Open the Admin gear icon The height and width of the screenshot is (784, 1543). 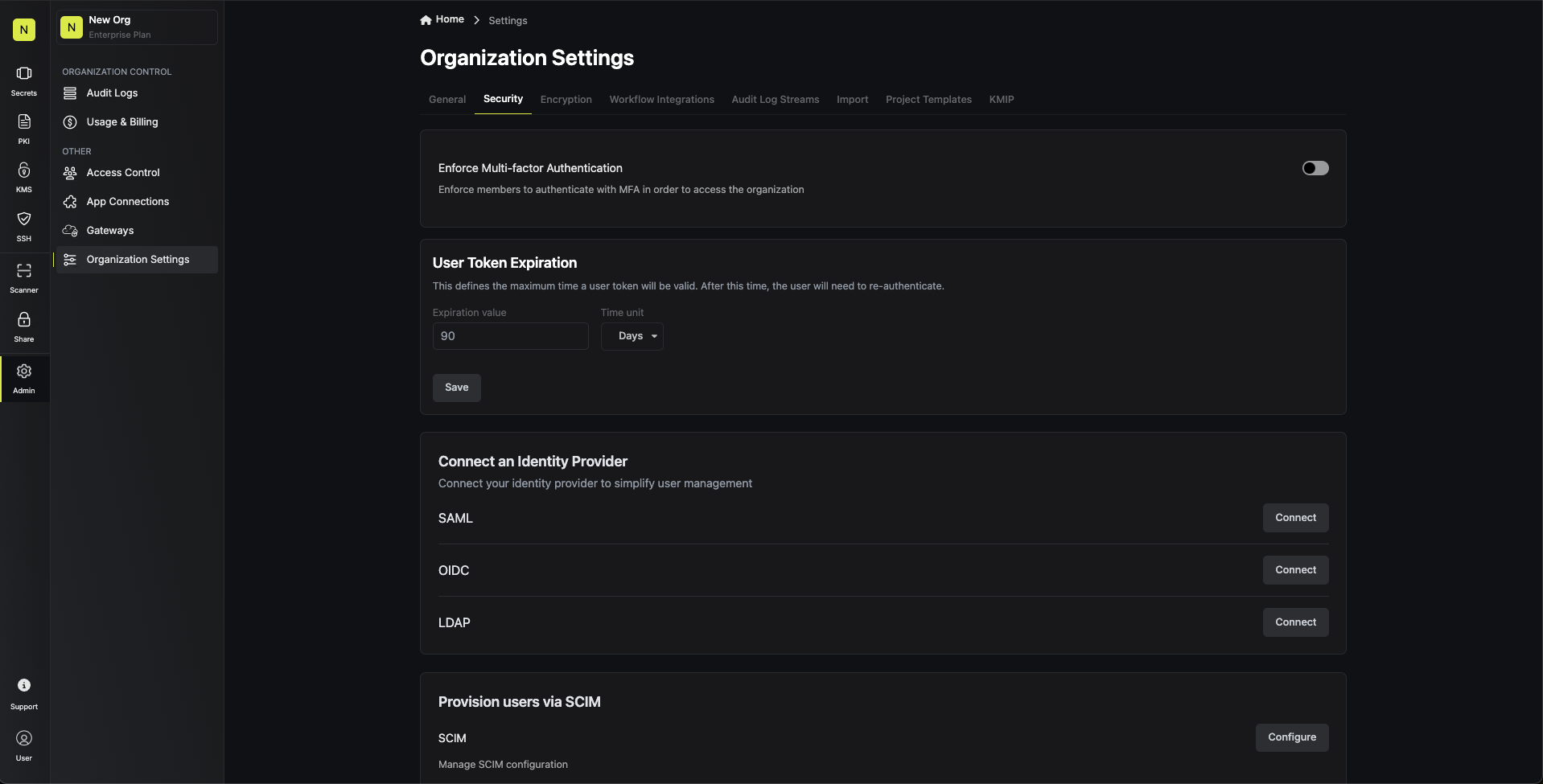[x=24, y=371]
